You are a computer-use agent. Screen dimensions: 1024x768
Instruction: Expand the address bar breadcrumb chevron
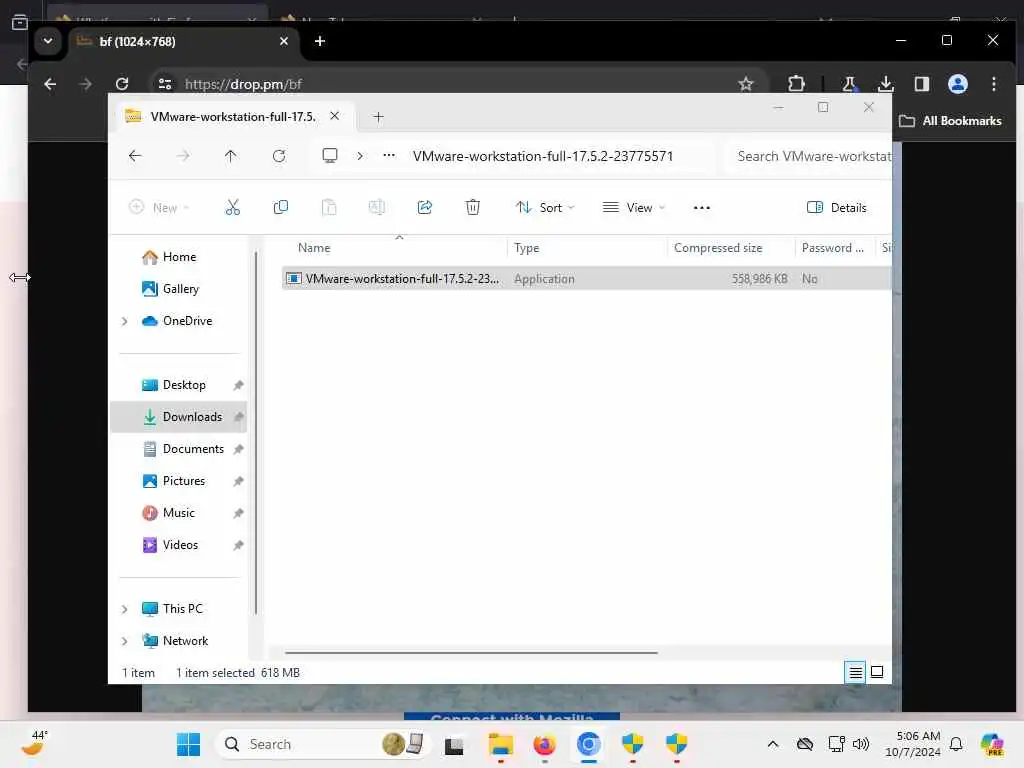coord(360,156)
